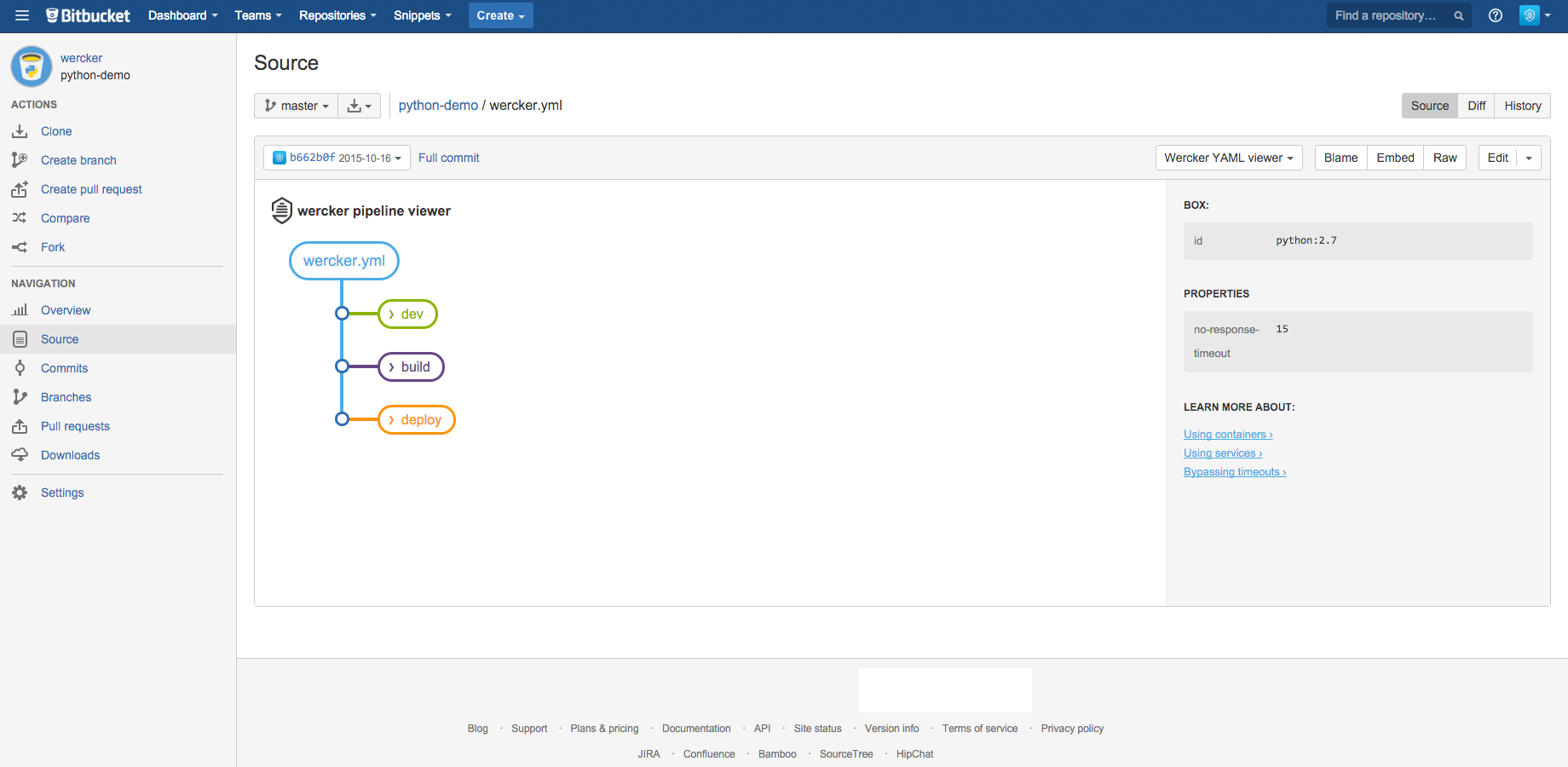Image resolution: width=1568 pixels, height=767 pixels.
Task: Click the Pull requests icon
Action: pyautogui.click(x=20, y=426)
